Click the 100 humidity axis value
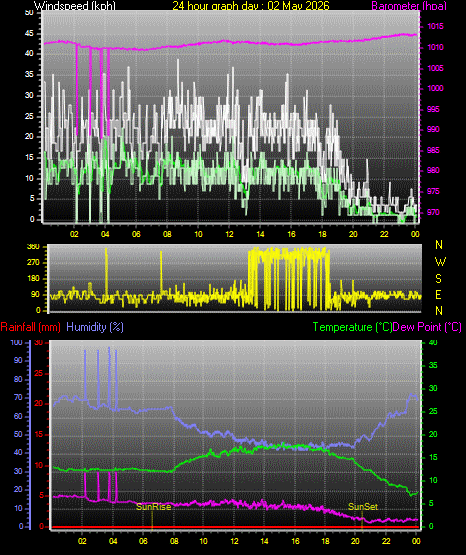This screenshot has height=555, width=466. pos(17,342)
